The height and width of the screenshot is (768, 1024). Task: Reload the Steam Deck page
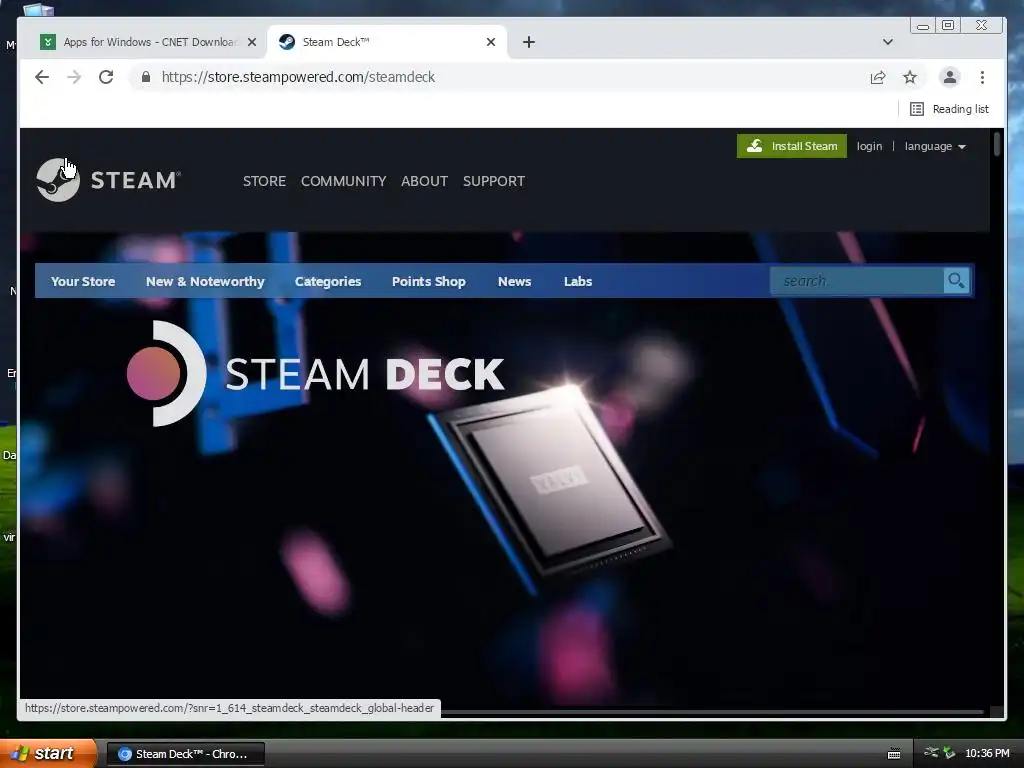(x=106, y=77)
